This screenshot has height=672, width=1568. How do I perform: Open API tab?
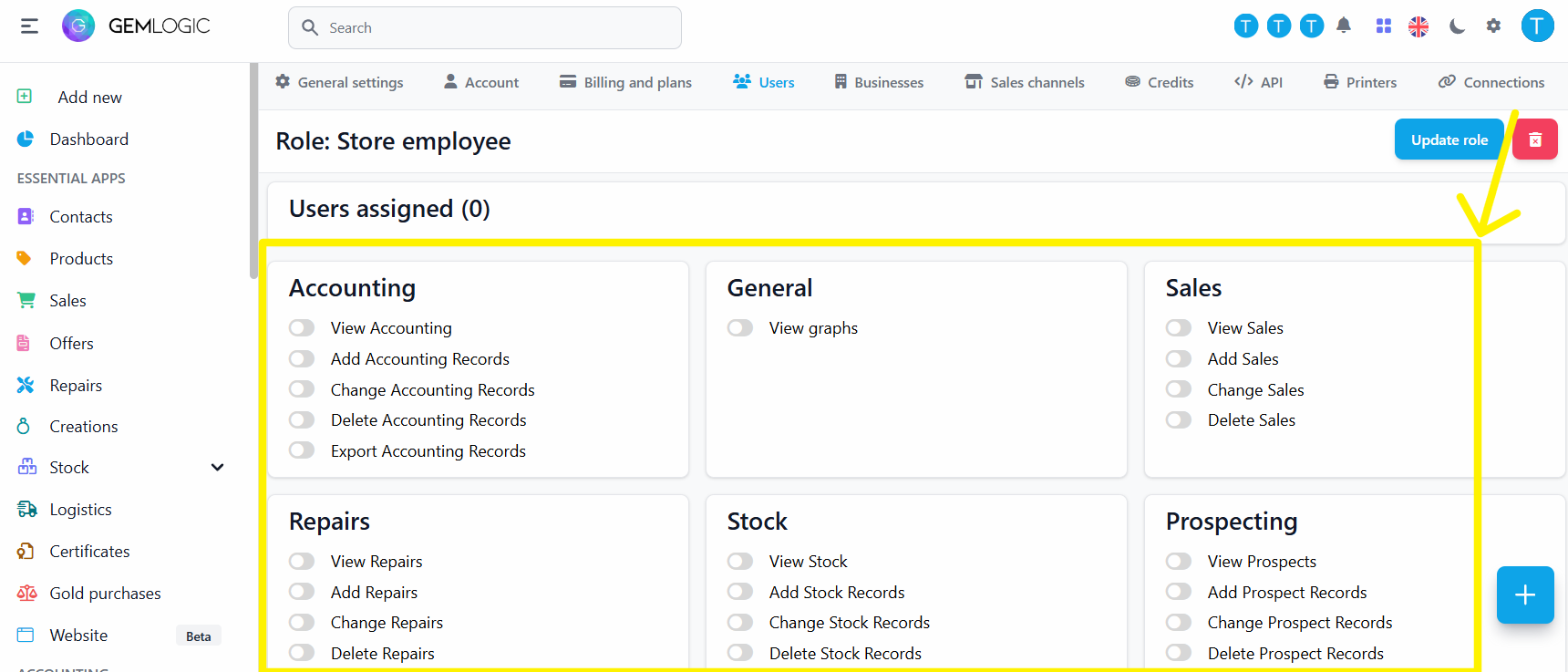[x=1258, y=82]
